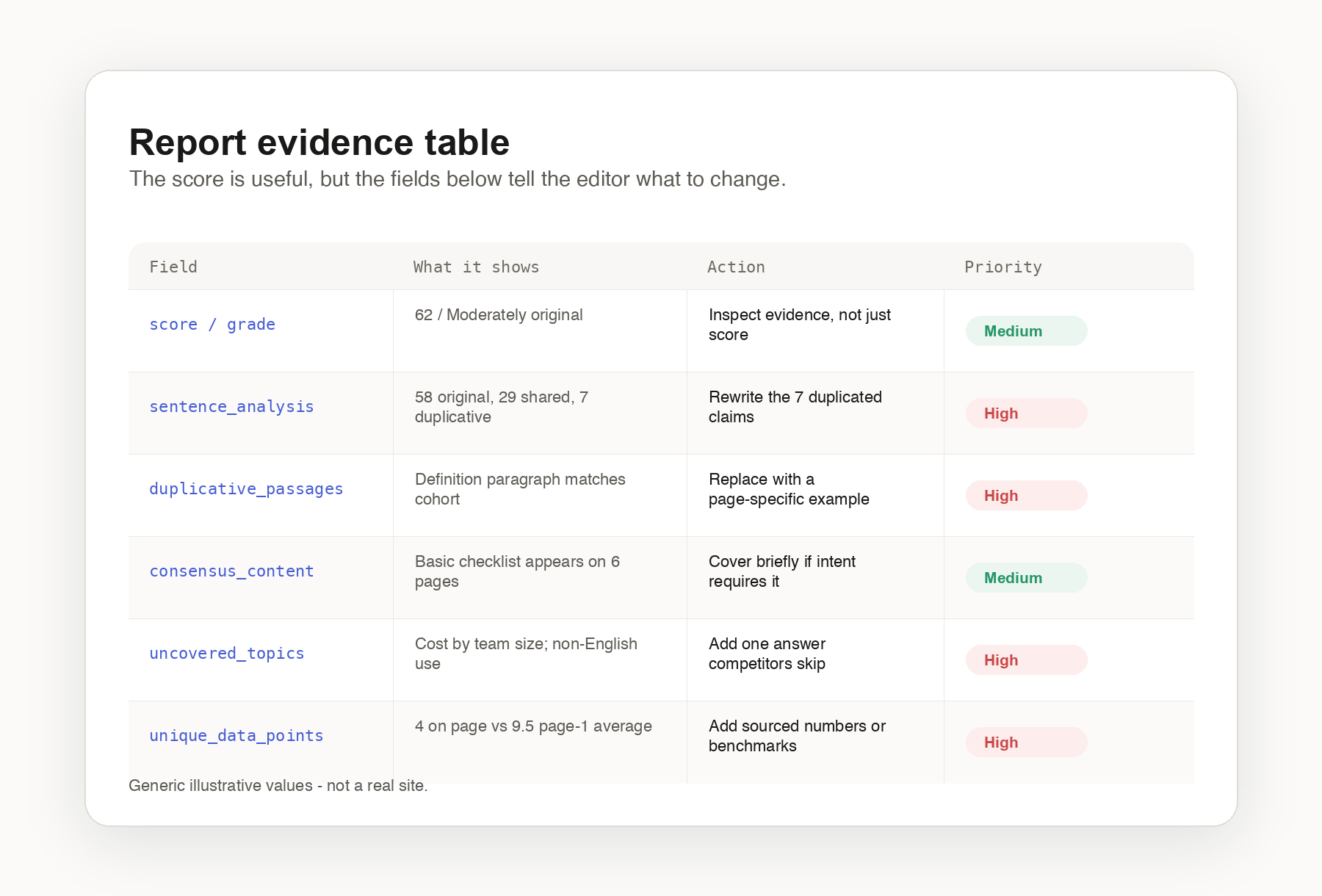Click the Medium badge in score / grade row
The image size is (1322, 896).
(x=1026, y=331)
